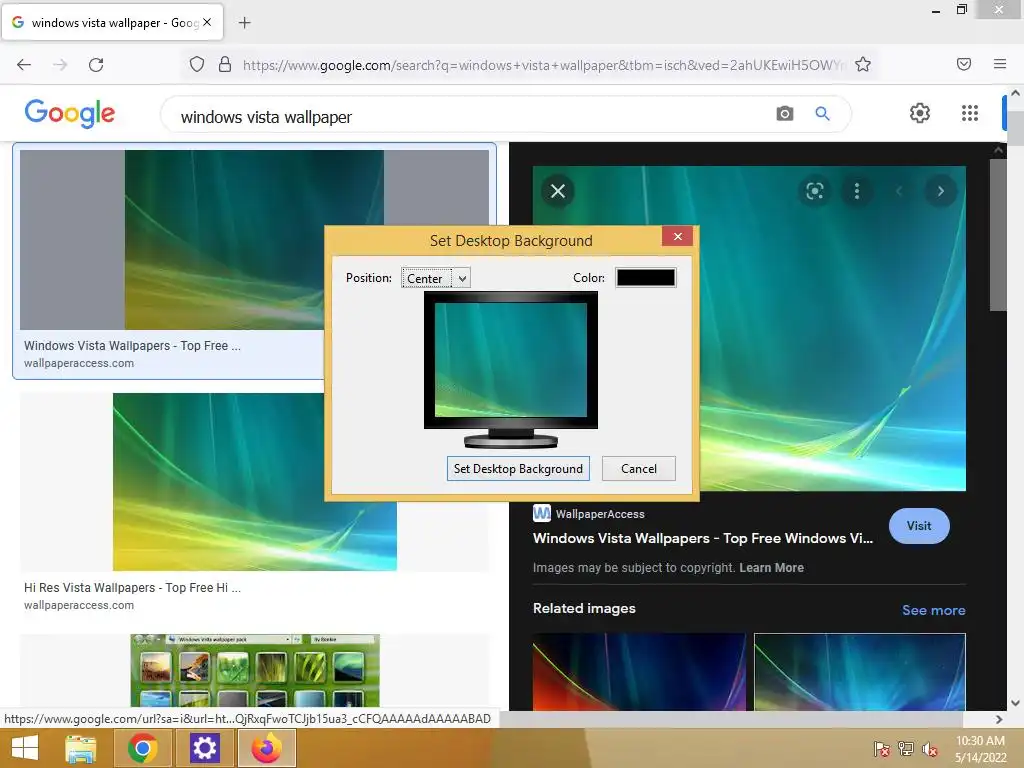This screenshot has width=1024, height=768.
Task: Open the Windows Start button
Action: pyautogui.click(x=25, y=748)
